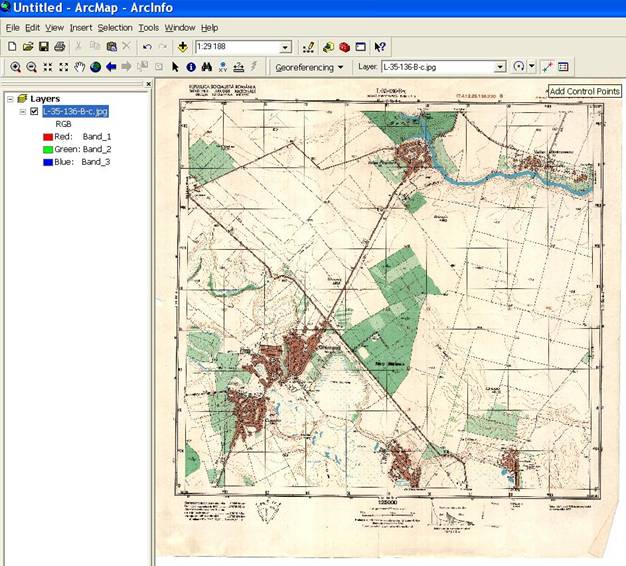Select the Pan hand tool
The width and height of the screenshot is (626, 566).
(79, 67)
